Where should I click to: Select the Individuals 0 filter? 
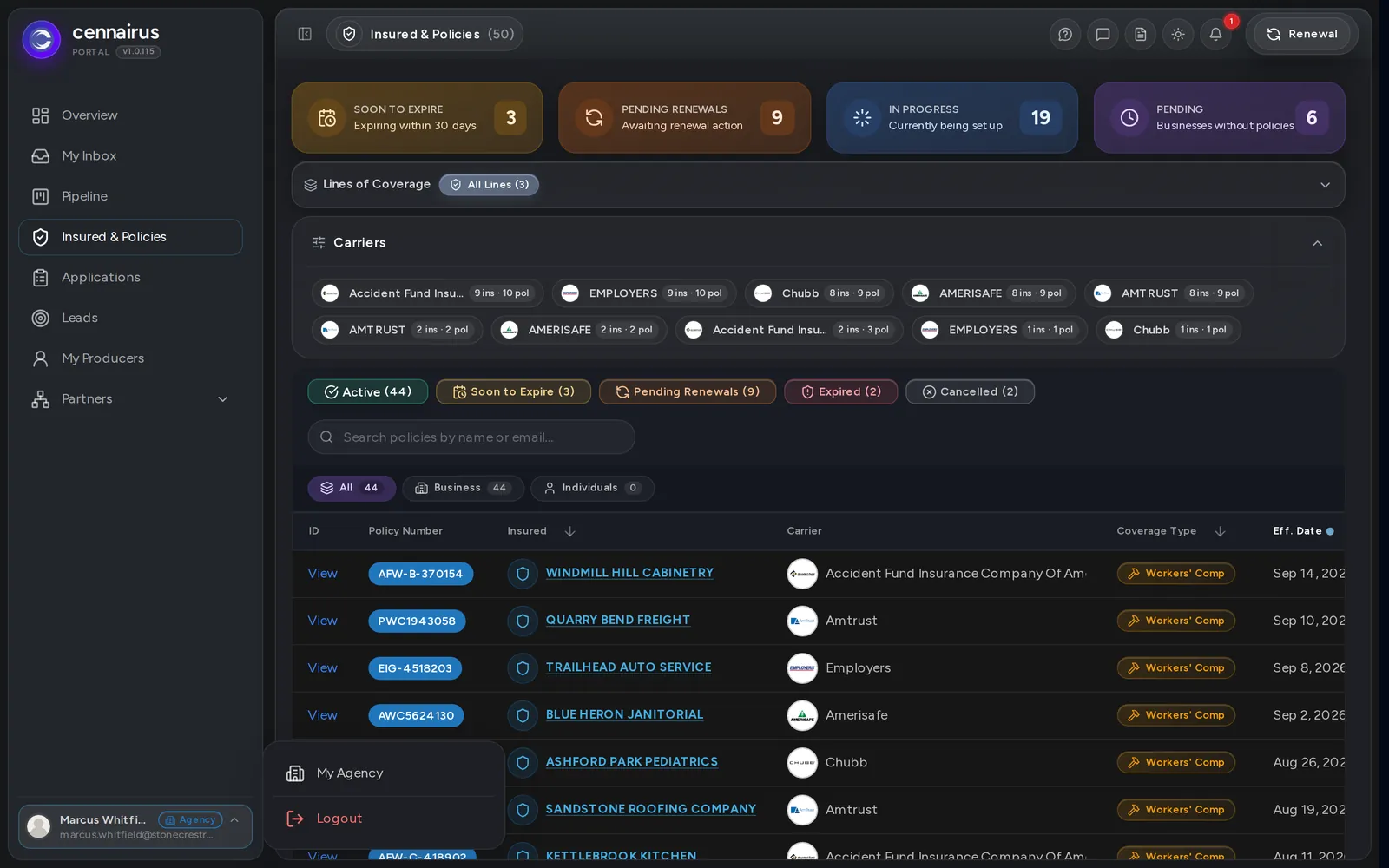pos(592,488)
